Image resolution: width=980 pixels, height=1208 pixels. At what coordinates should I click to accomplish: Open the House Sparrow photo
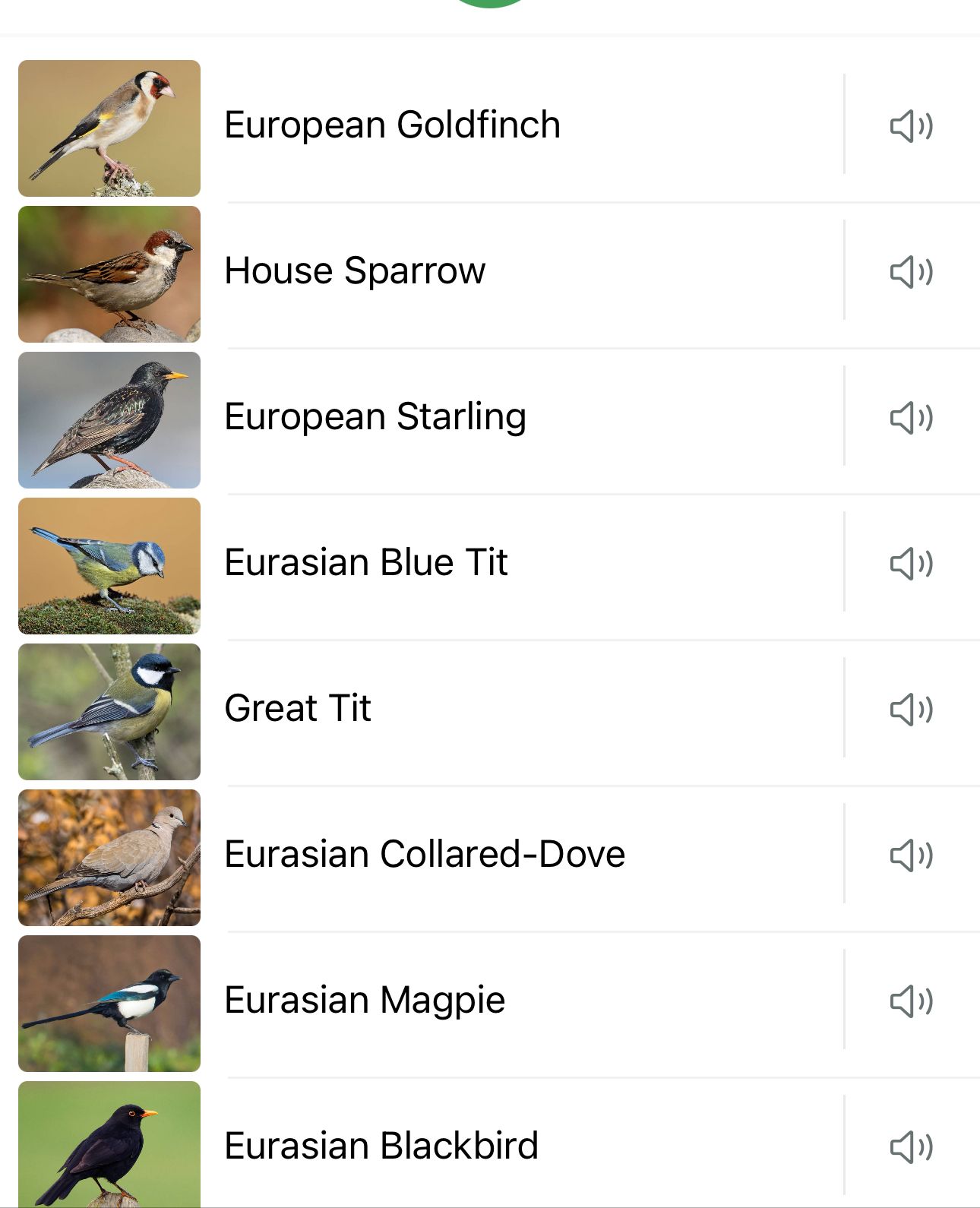[109, 274]
